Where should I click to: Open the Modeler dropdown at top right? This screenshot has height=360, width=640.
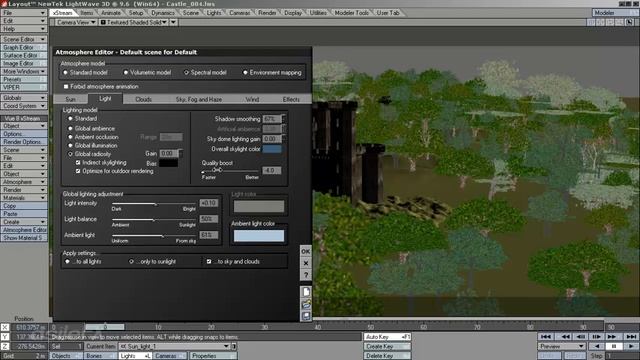tap(615, 13)
